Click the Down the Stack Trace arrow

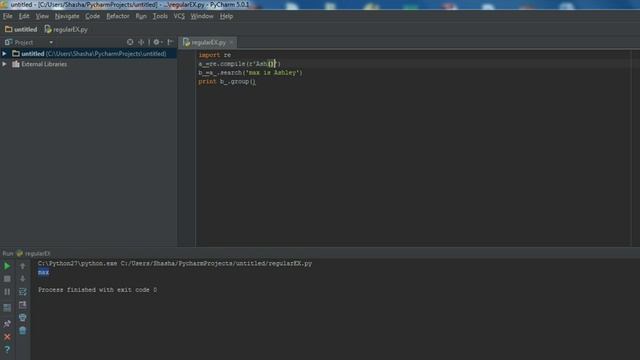point(22,279)
